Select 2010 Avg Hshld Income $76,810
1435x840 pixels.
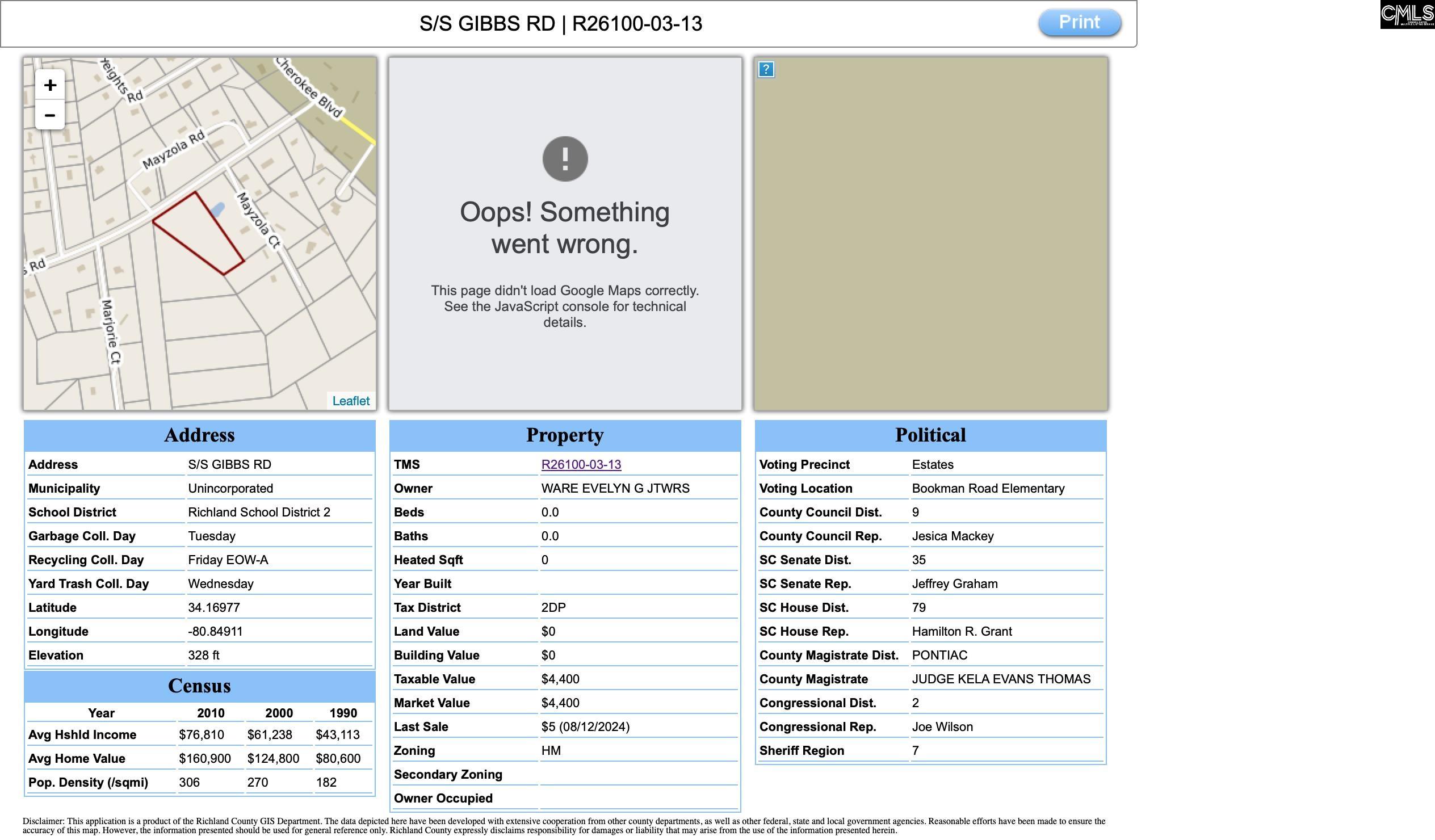[x=202, y=735]
